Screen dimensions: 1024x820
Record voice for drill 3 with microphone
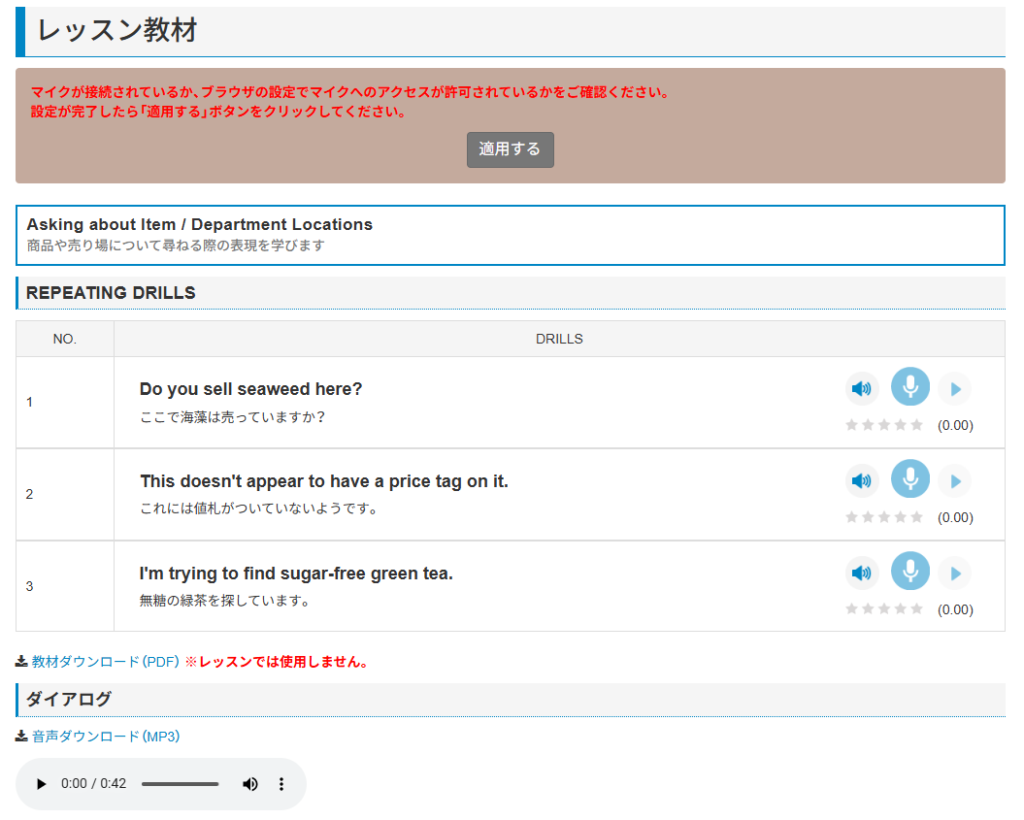[x=910, y=571]
